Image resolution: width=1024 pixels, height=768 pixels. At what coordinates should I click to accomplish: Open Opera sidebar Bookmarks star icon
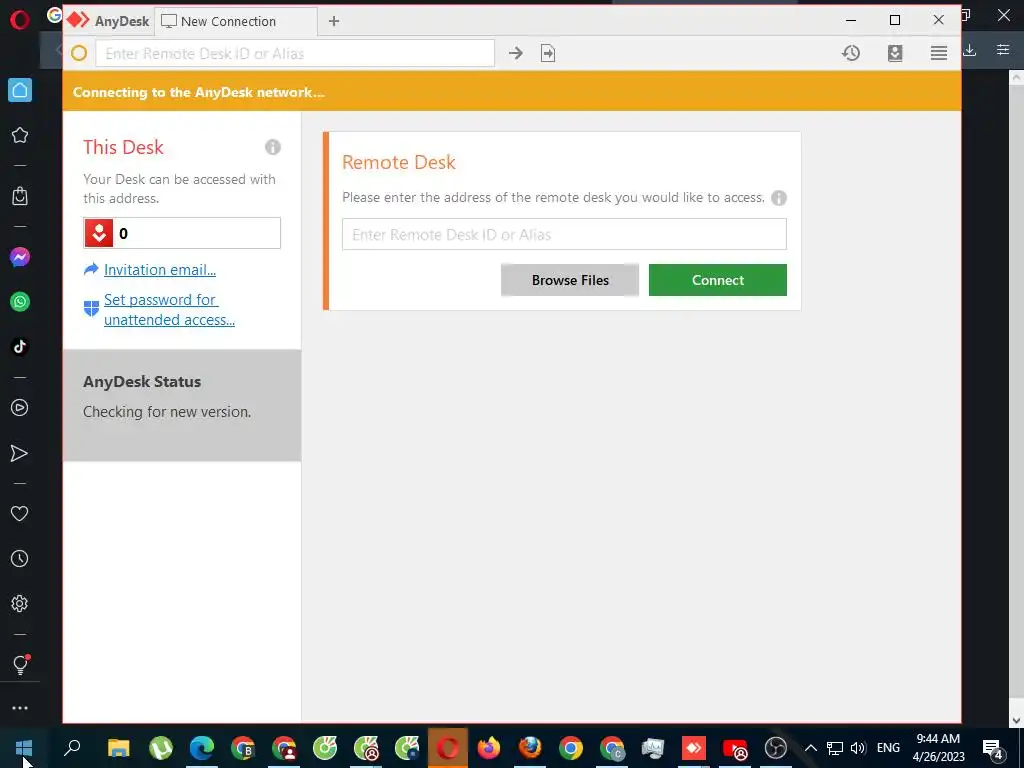[x=20, y=135]
